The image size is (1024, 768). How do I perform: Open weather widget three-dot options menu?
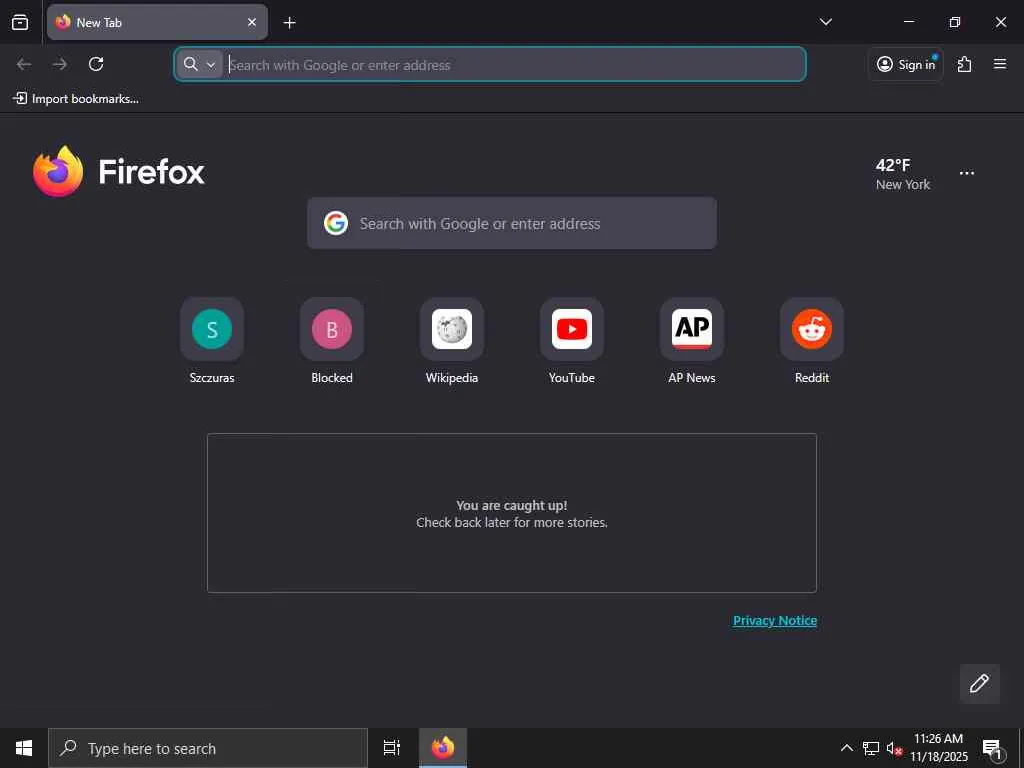point(967,173)
